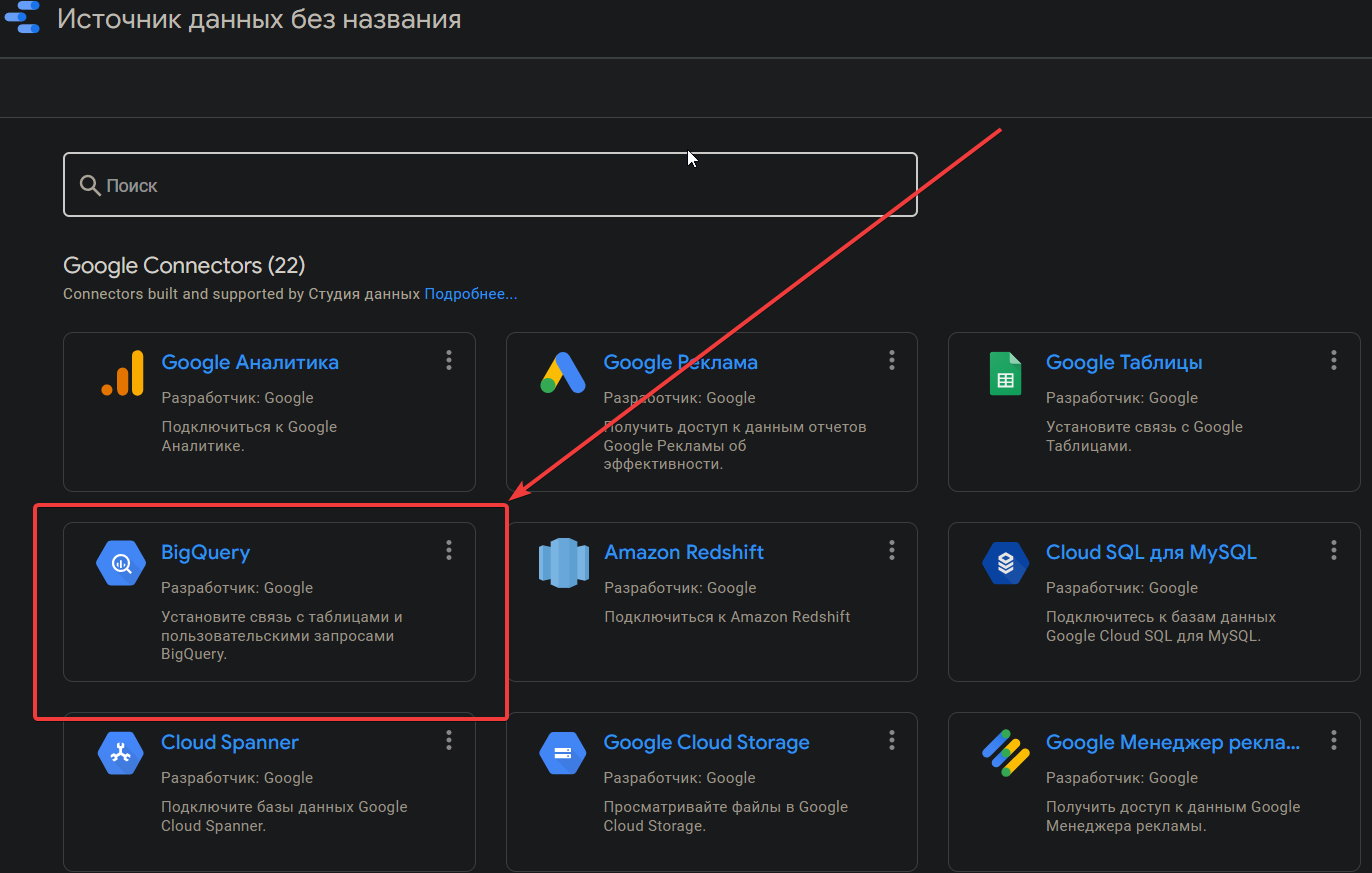
Task: Click description Подключите базы данных Google Cloud Spanner
Action: [x=284, y=816]
